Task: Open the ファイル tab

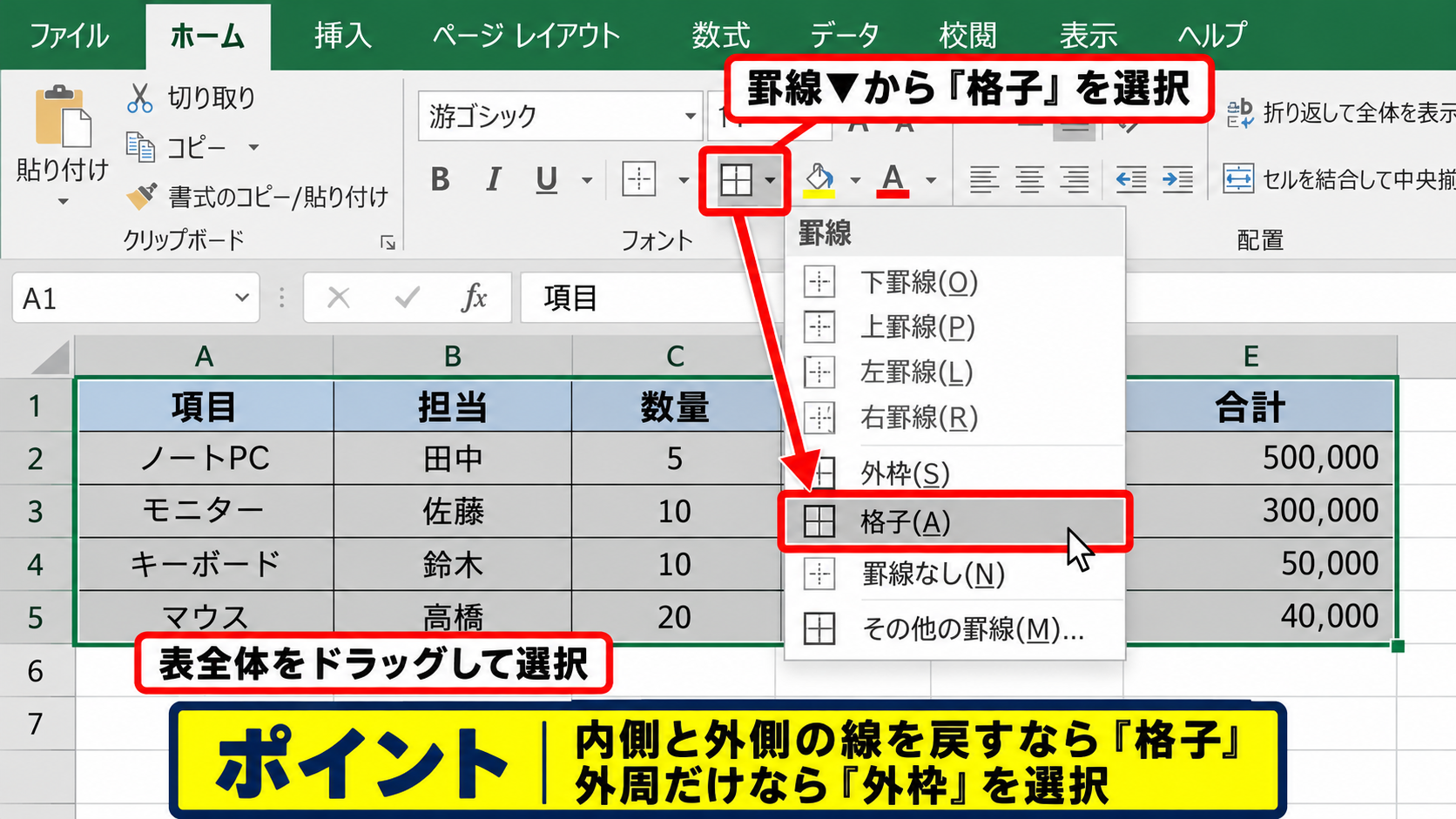Action: click(70, 36)
